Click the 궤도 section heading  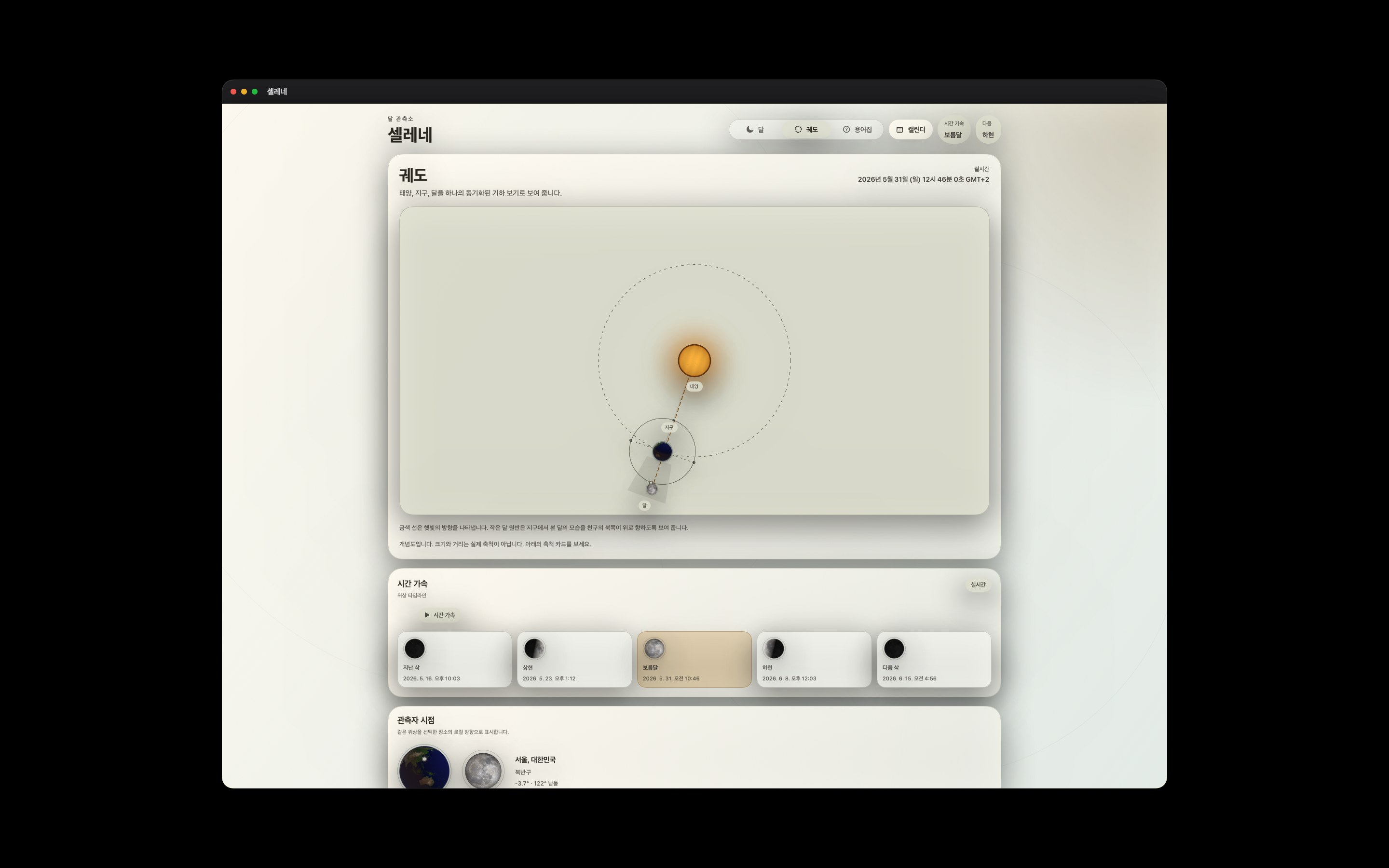(x=413, y=175)
